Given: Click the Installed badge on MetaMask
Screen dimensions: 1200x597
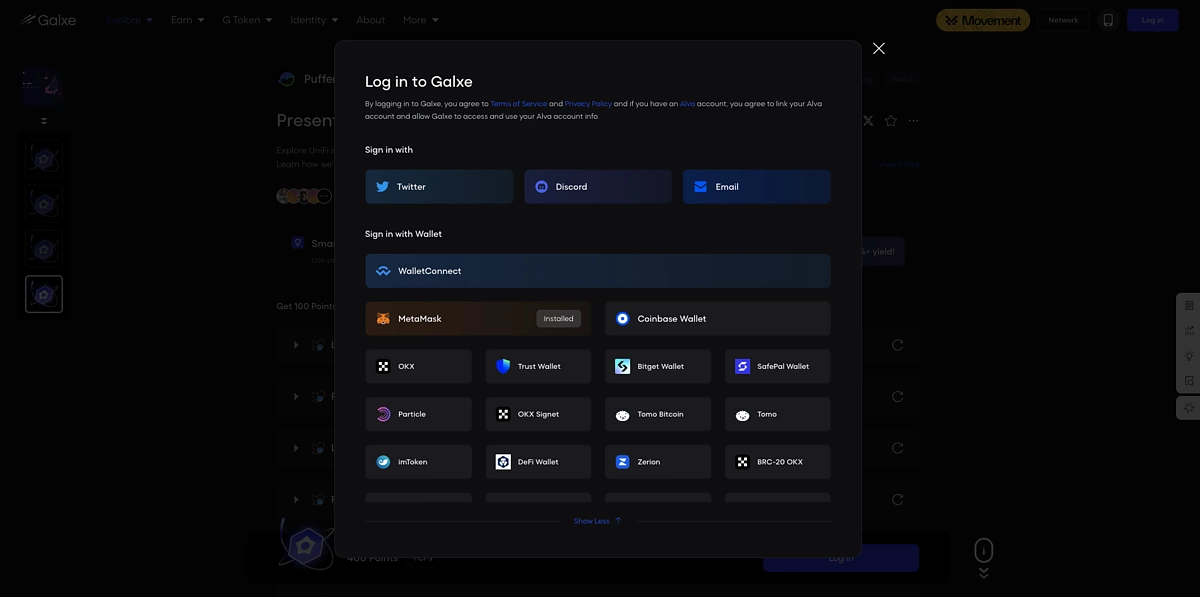Looking at the screenshot, I should coord(559,319).
